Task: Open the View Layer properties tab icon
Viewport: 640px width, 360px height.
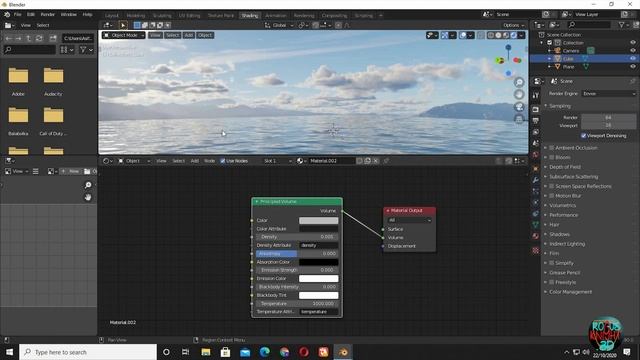Action: (536, 132)
